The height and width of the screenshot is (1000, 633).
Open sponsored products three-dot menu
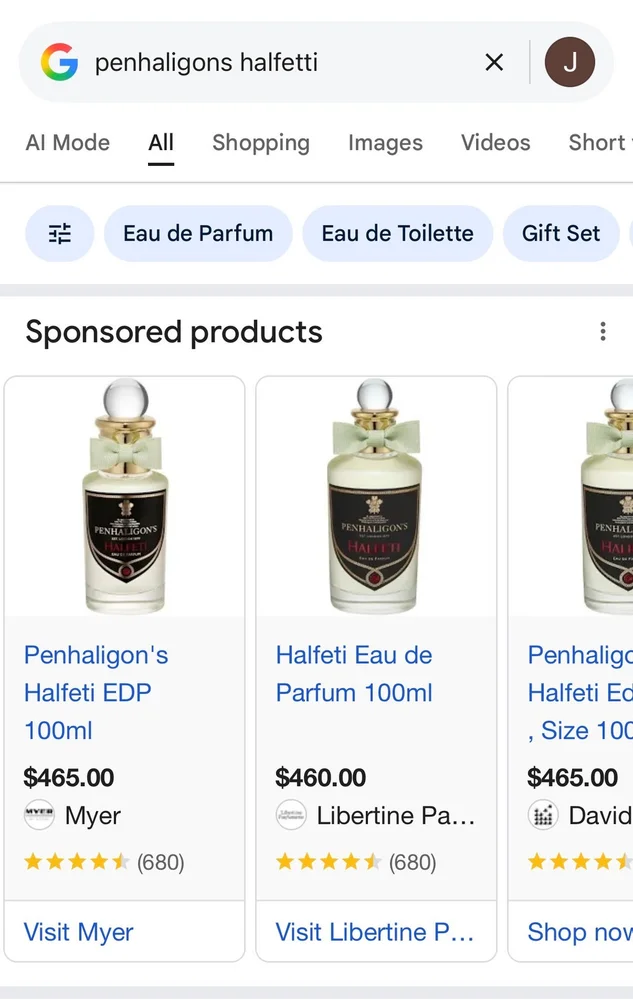pos(602,332)
